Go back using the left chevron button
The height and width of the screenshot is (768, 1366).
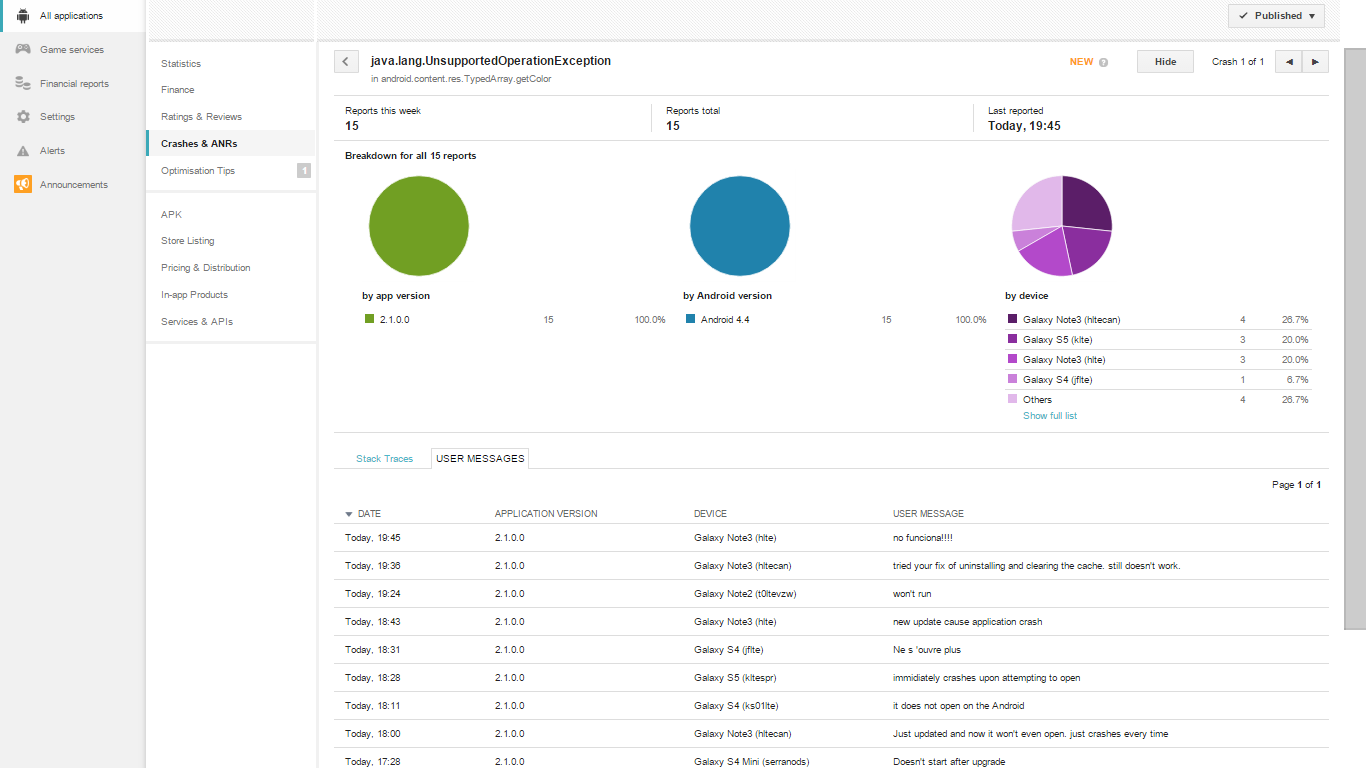click(346, 62)
